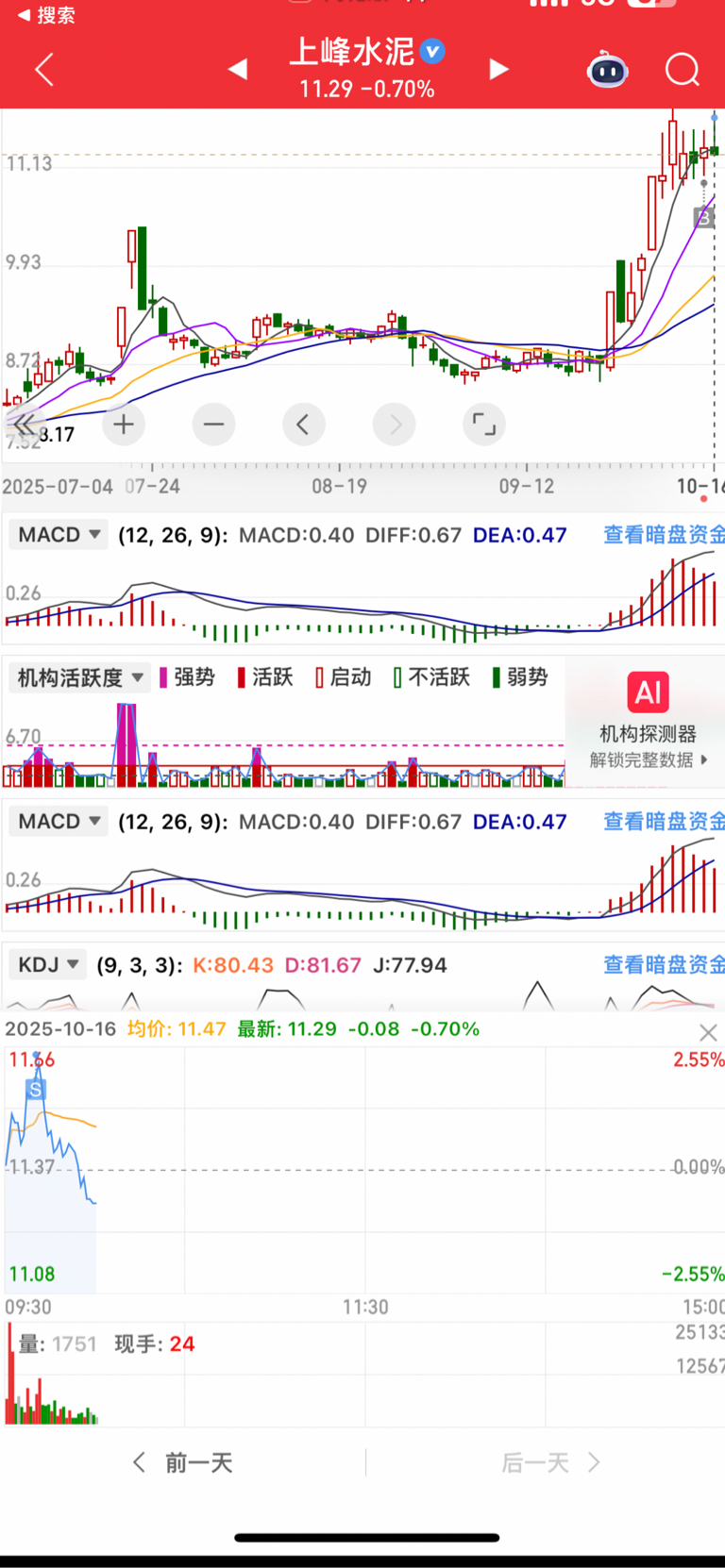Tap the 均价: 11.47 value

[x=177, y=1028]
